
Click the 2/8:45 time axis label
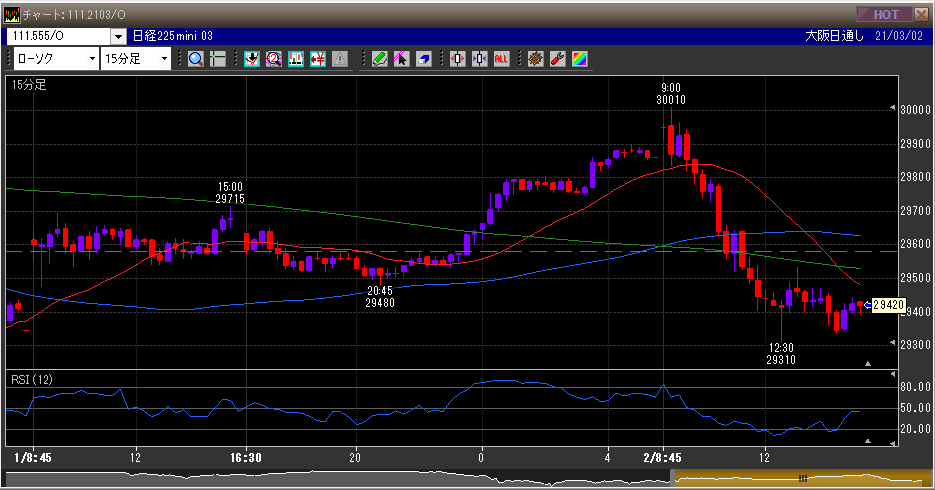[x=662, y=458]
